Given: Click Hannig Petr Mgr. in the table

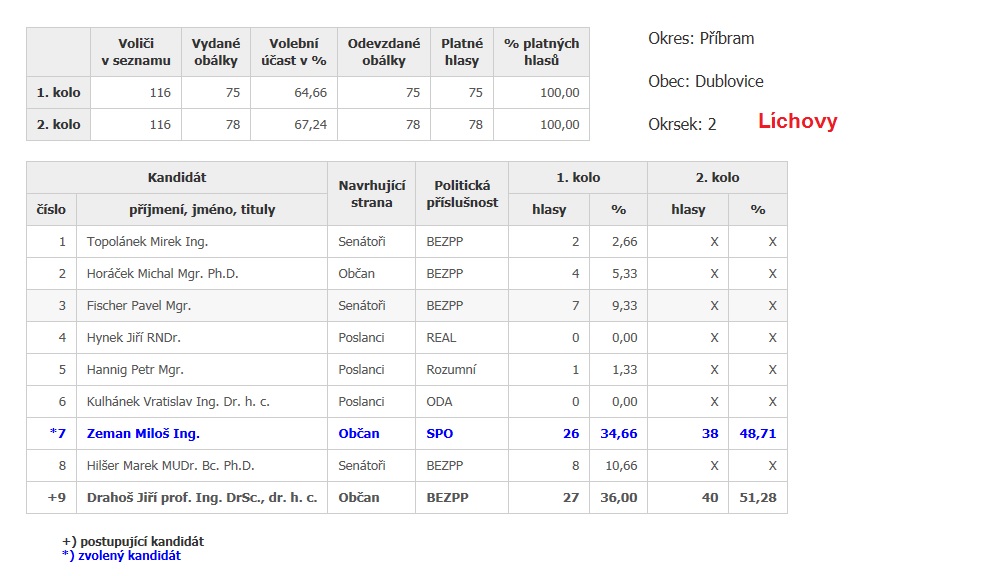Looking at the screenshot, I should (135, 369).
